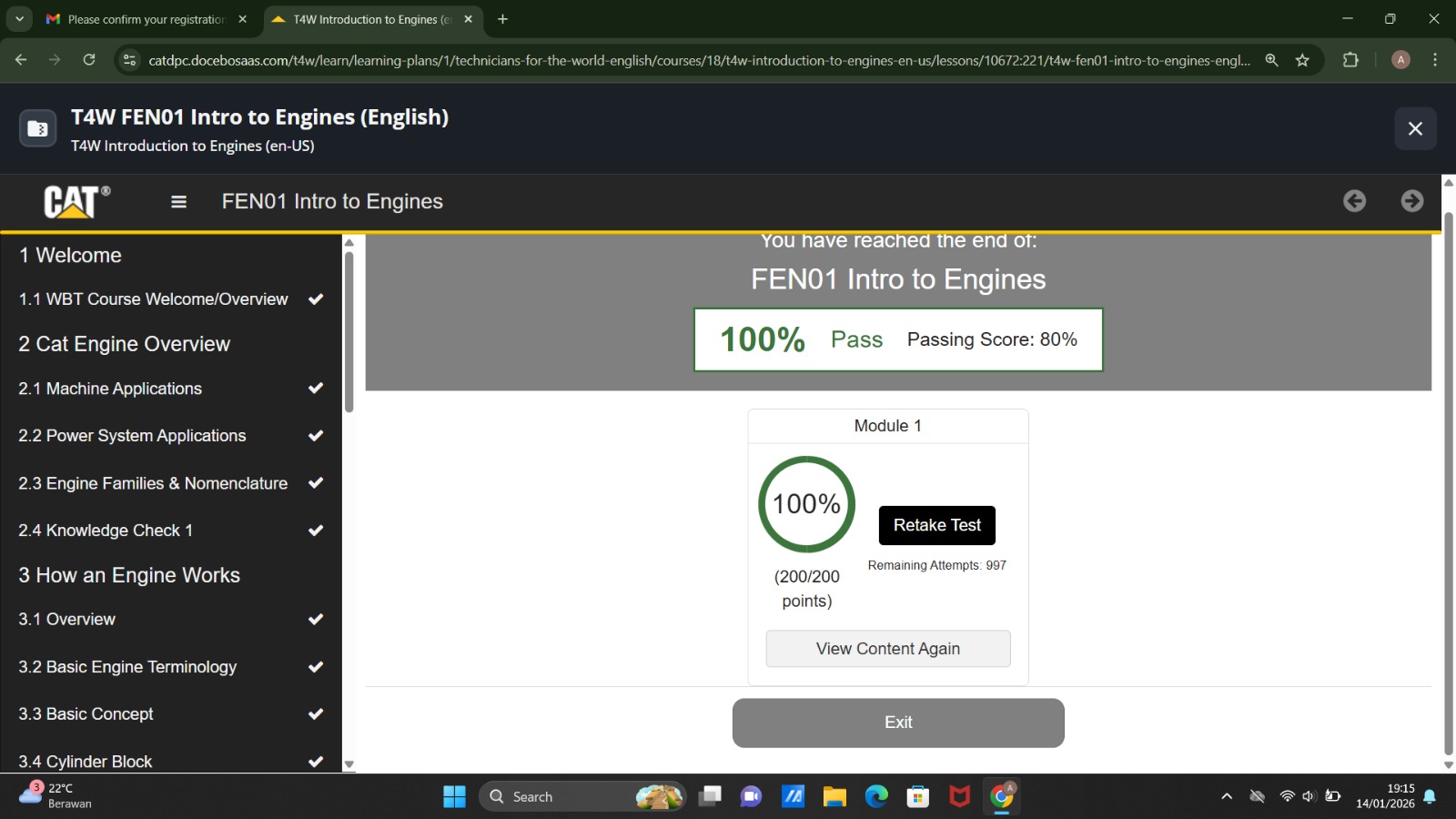Click the Chrome taskbar icon
The width and height of the screenshot is (1456, 819).
click(x=1002, y=797)
